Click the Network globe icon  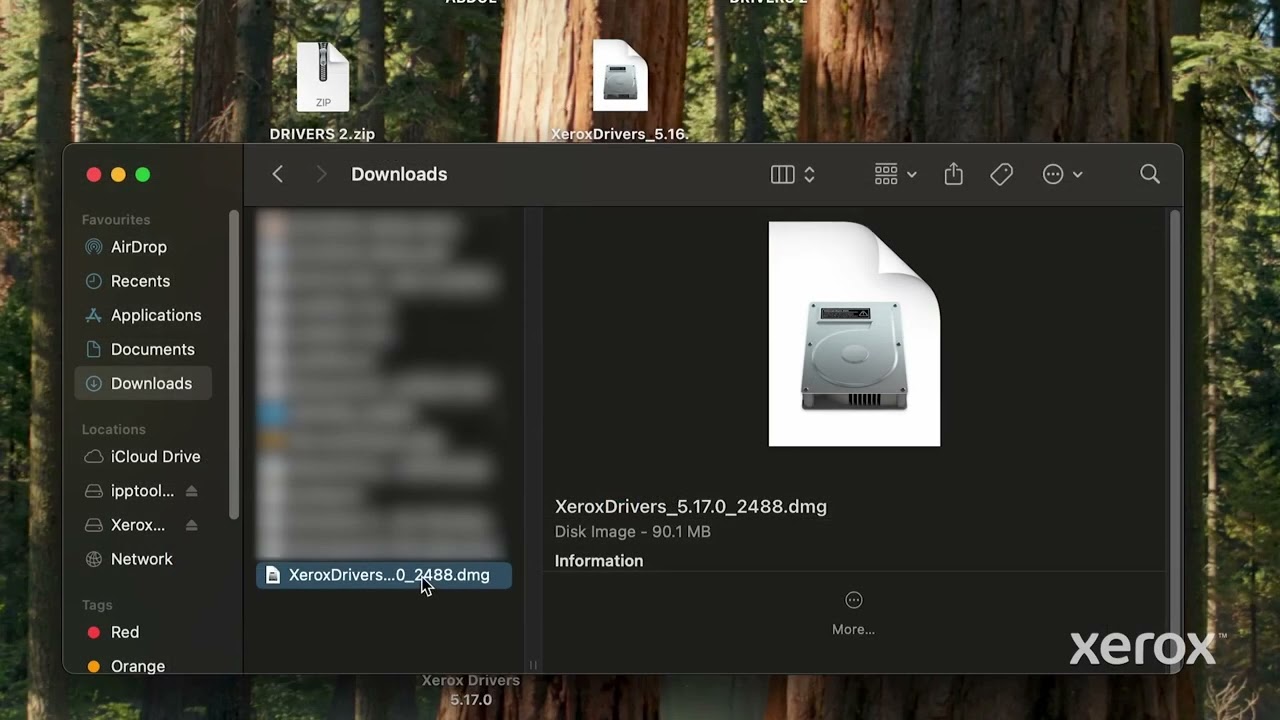tap(94, 559)
